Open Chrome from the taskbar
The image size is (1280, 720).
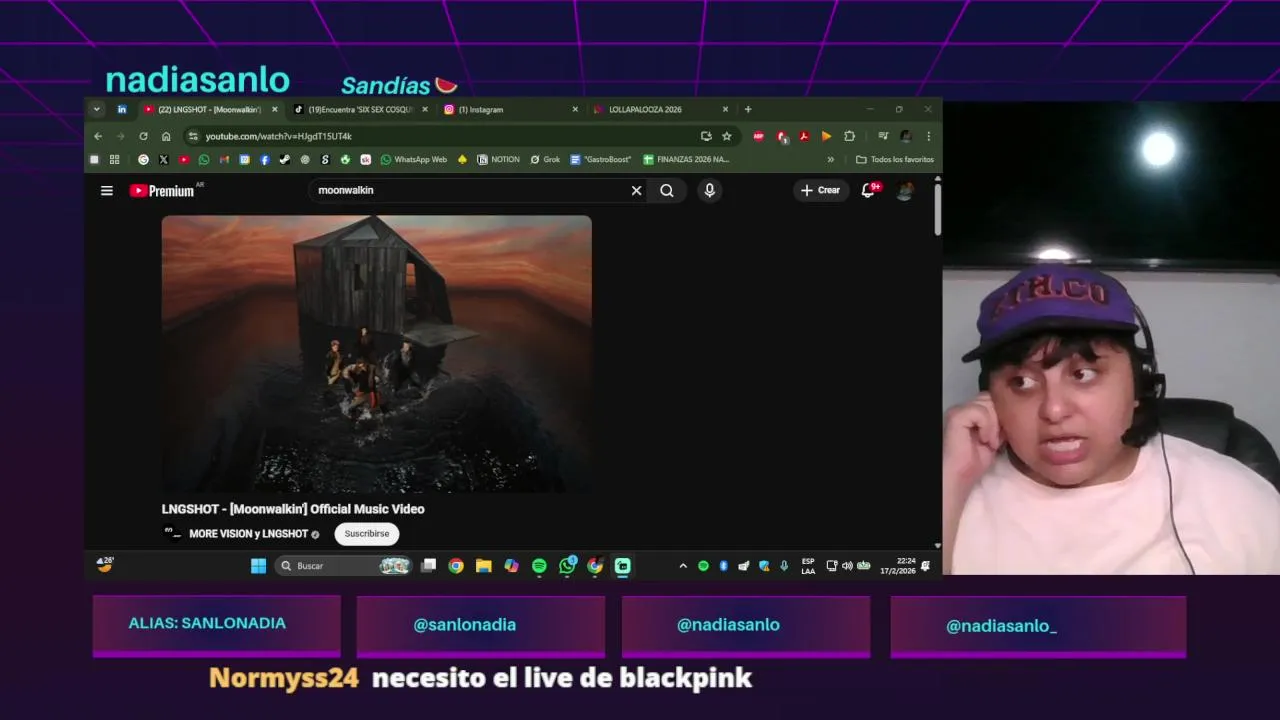[x=456, y=566]
